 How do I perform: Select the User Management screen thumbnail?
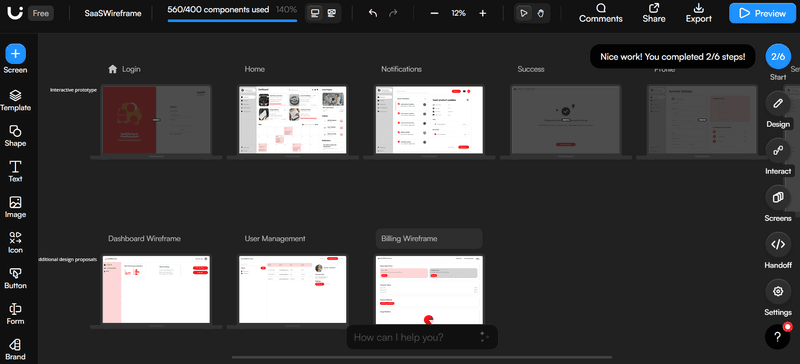[x=292, y=289]
